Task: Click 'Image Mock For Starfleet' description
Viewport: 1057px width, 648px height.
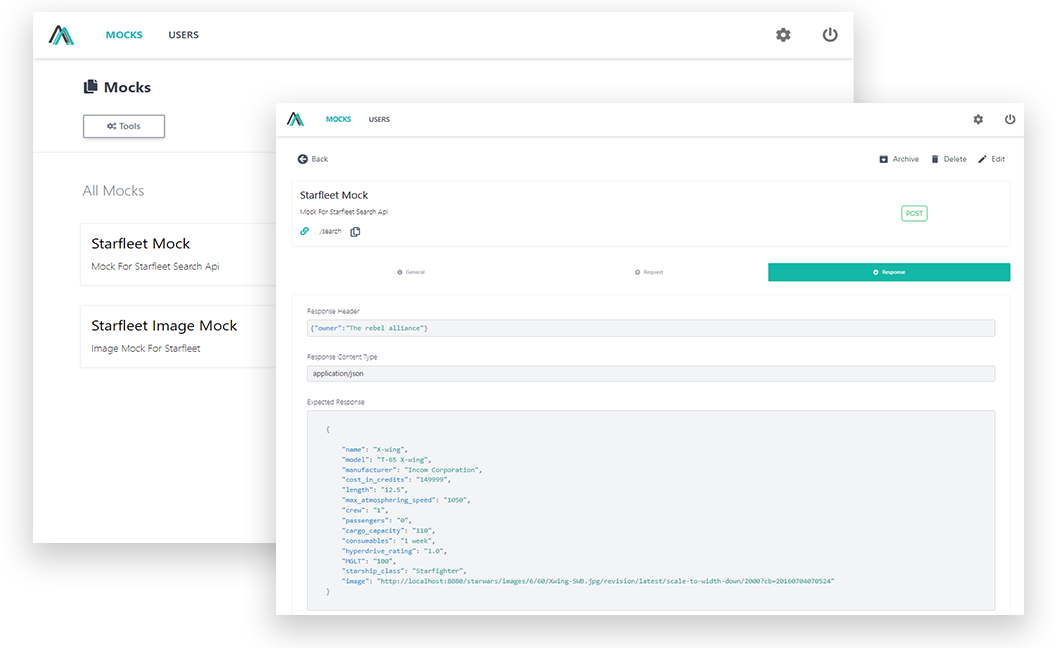Action: click(146, 349)
